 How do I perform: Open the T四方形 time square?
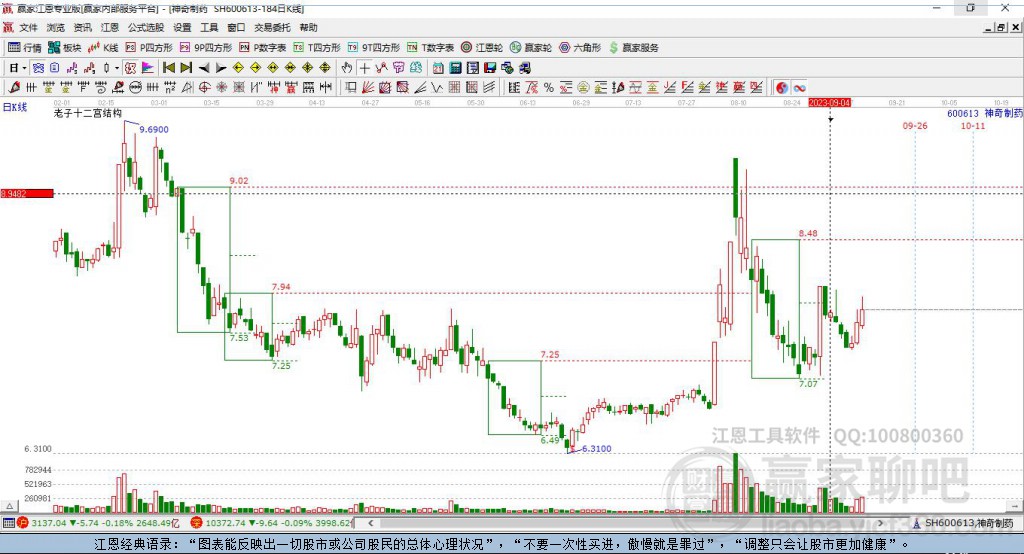(x=317, y=48)
